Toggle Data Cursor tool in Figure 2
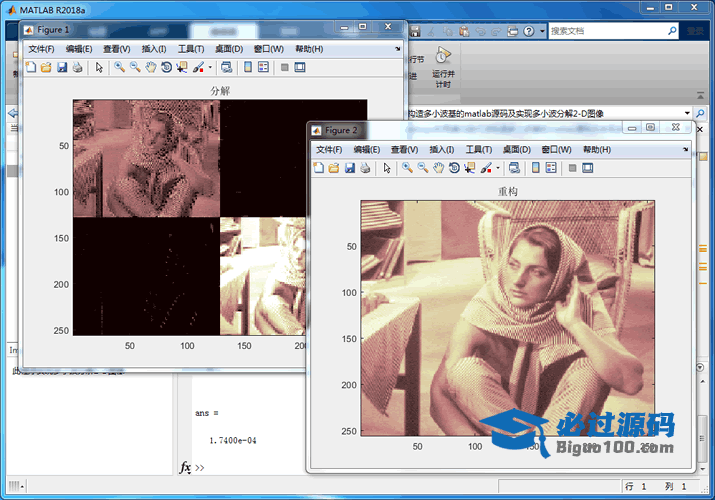The height and width of the screenshot is (500, 715). click(471, 168)
